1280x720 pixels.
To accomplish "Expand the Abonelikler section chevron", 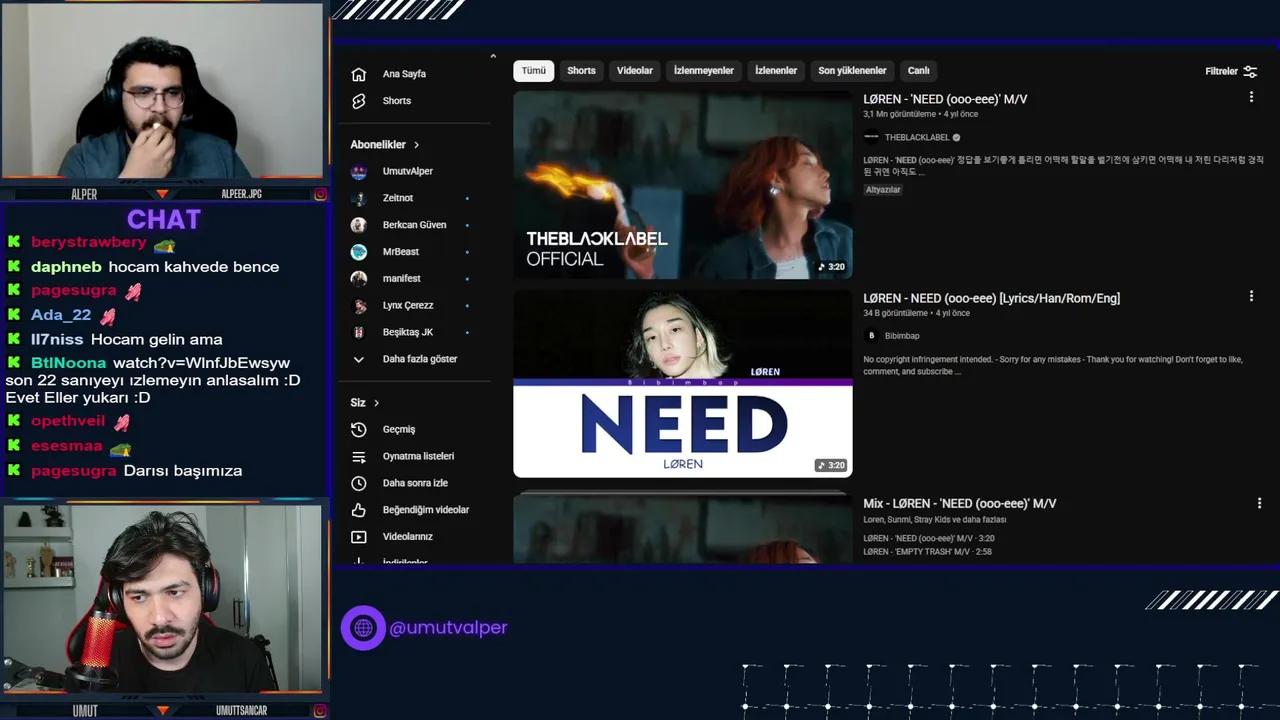I will tap(416, 145).
